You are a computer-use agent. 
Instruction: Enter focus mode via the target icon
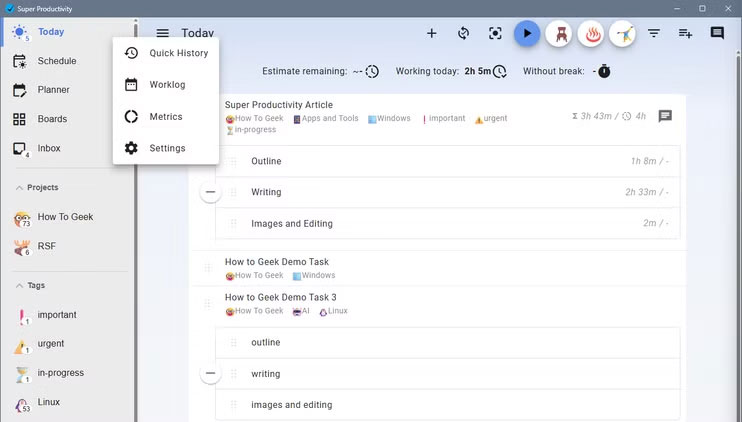[x=495, y=33]
